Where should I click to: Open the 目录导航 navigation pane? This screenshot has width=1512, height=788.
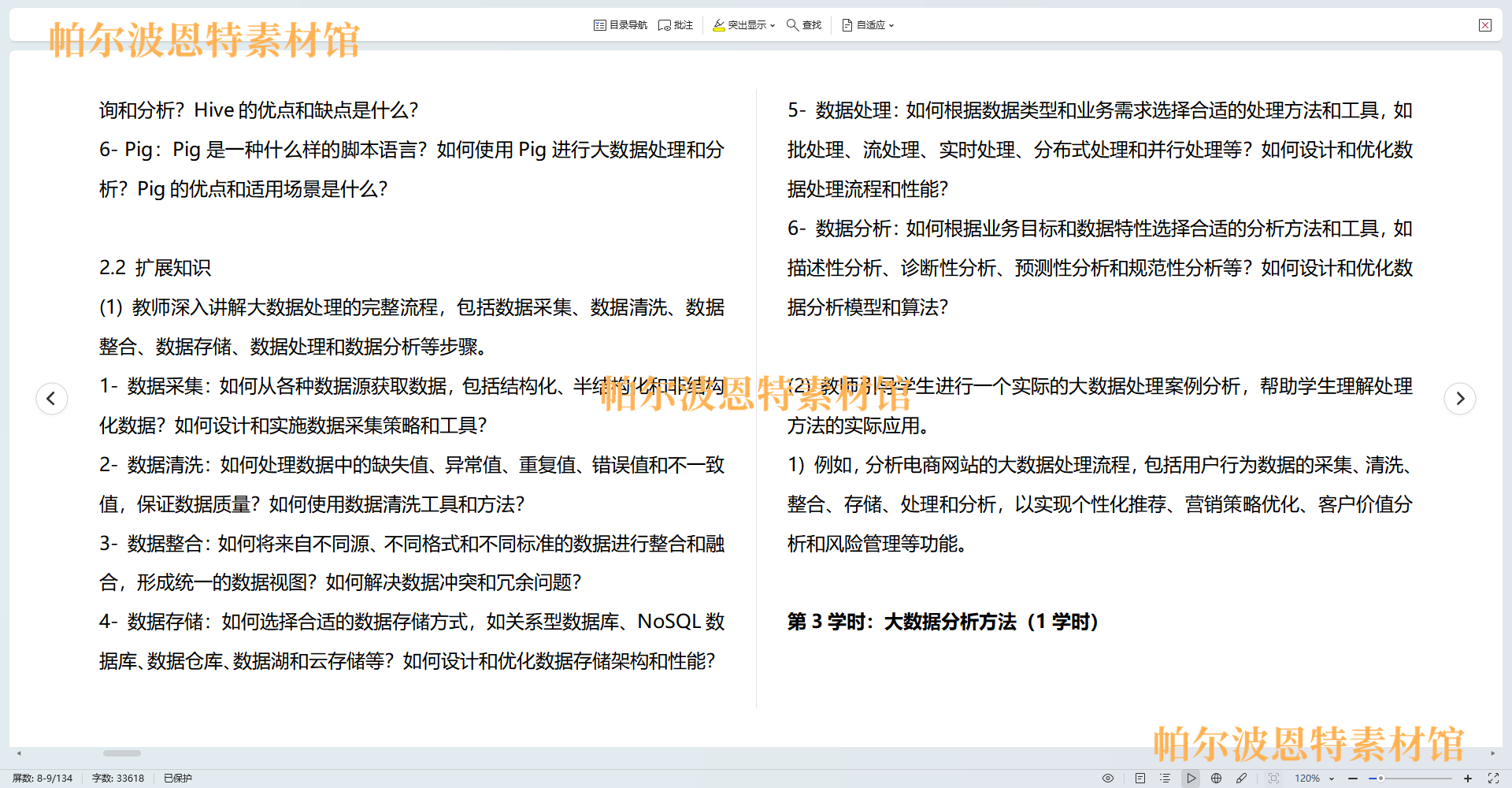coord(621,25)
